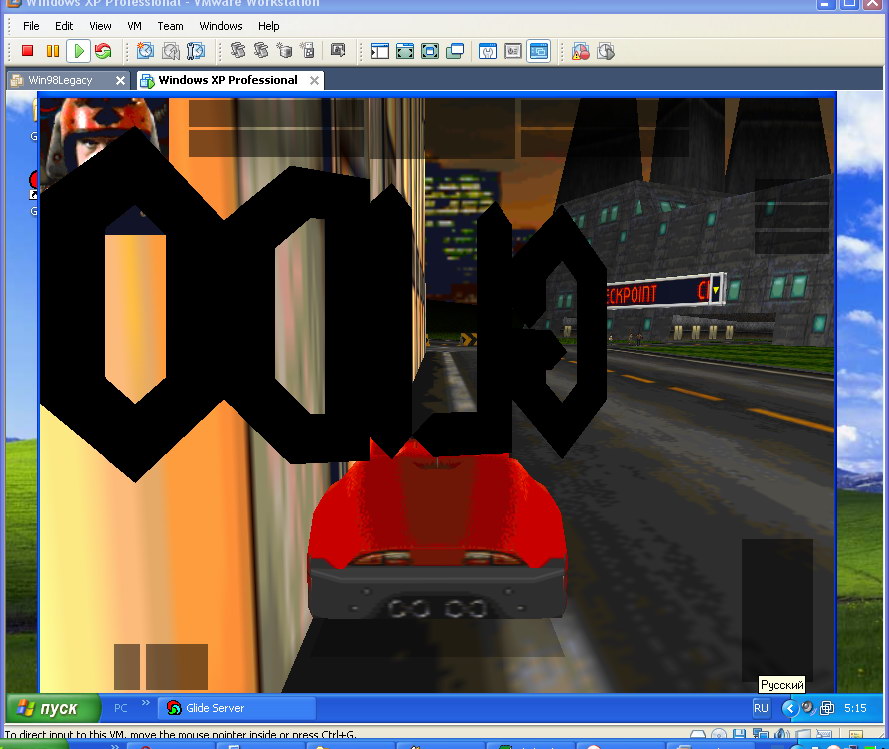This screenshot has width=889, height=749.
Task: Toggle quick switch mode icon
Action: coord(405,52)
